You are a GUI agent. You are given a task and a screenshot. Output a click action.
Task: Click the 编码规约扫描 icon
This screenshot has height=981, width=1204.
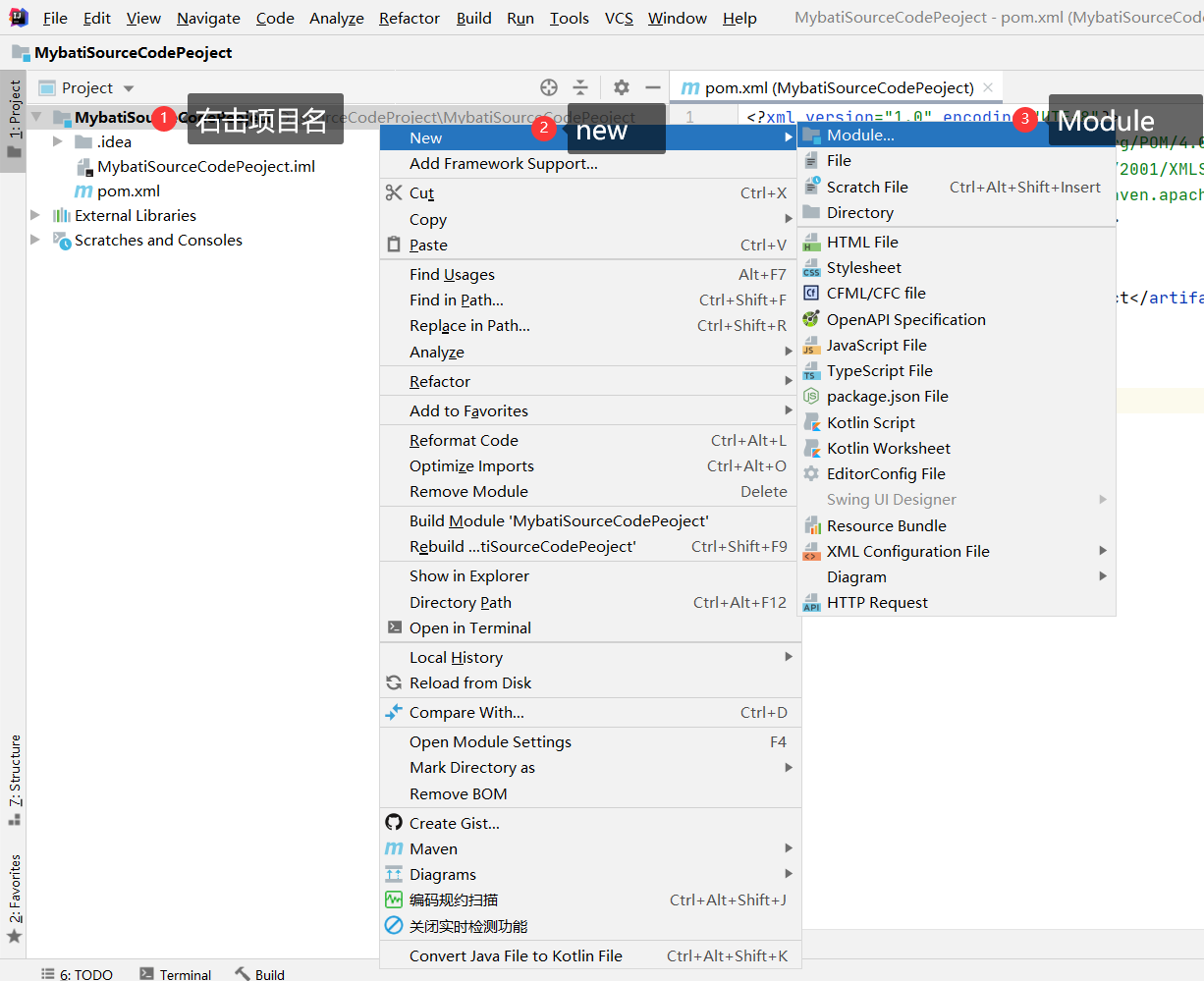[x=394, y=899]
